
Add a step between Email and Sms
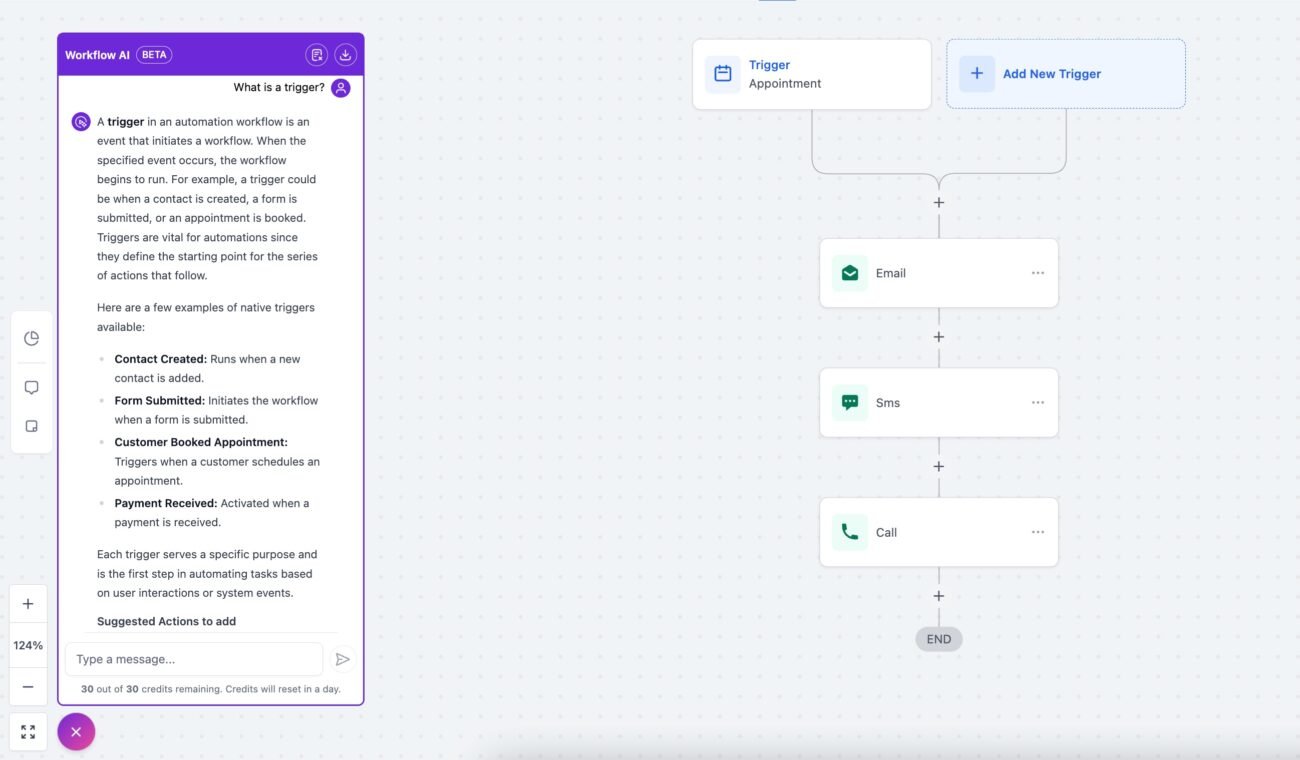(x=937, y=336)
